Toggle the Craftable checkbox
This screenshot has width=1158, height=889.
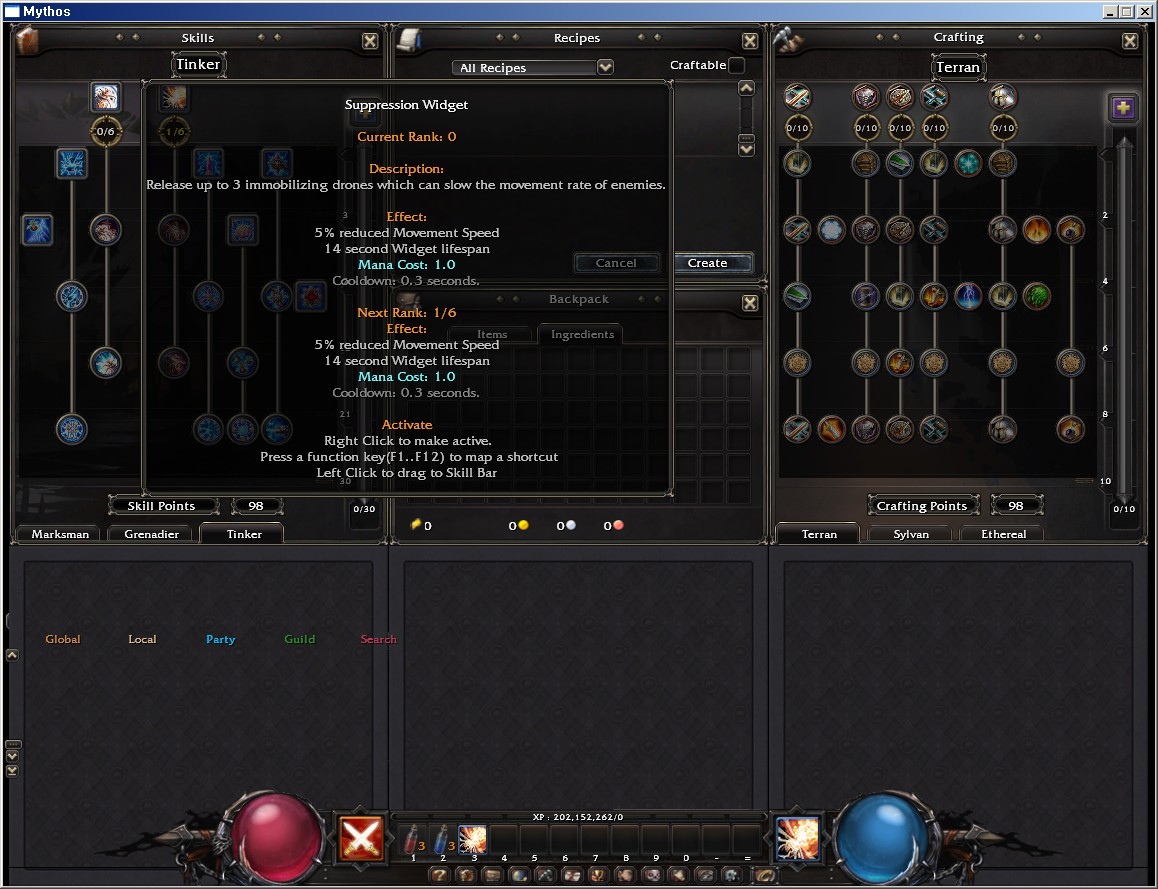(x=737, y=66)
